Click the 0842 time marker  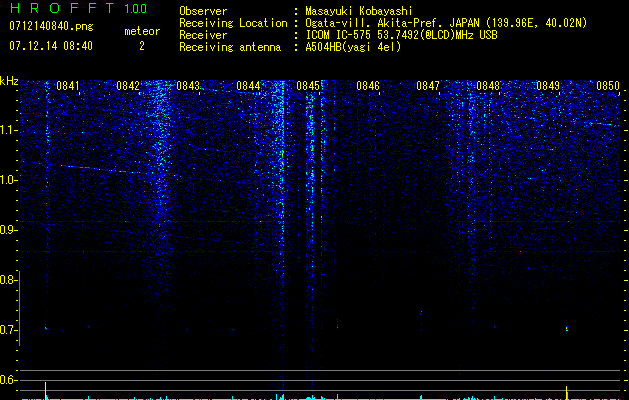coord(128,86)
